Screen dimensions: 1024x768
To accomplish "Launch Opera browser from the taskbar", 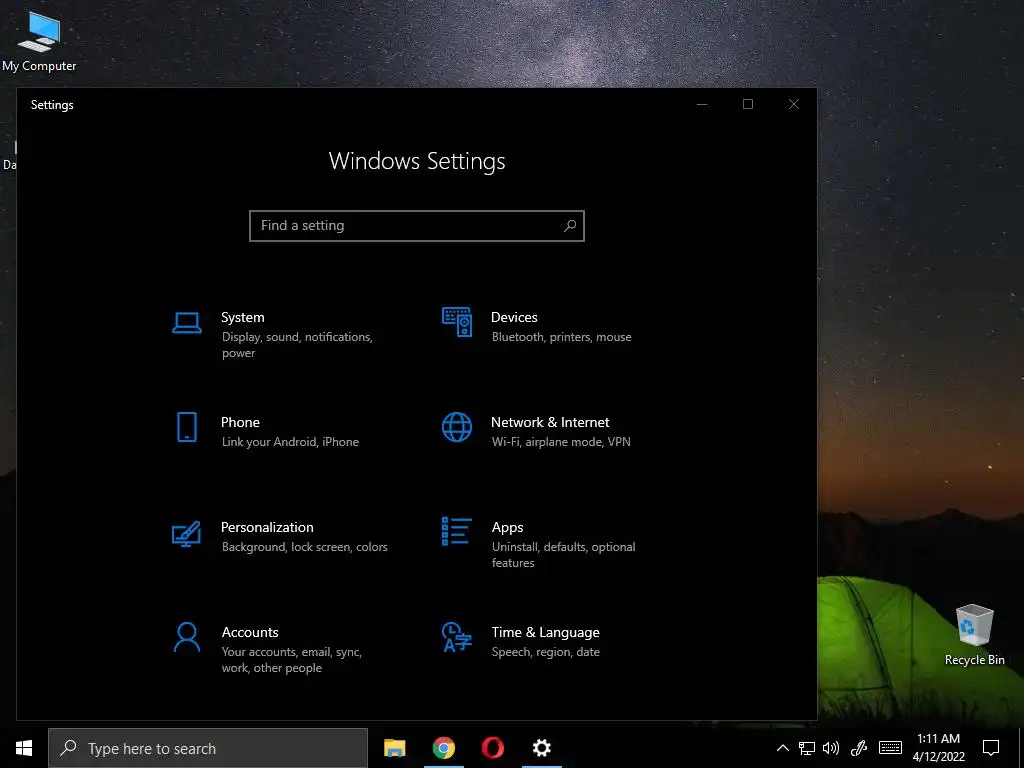I will click(492, 748).
